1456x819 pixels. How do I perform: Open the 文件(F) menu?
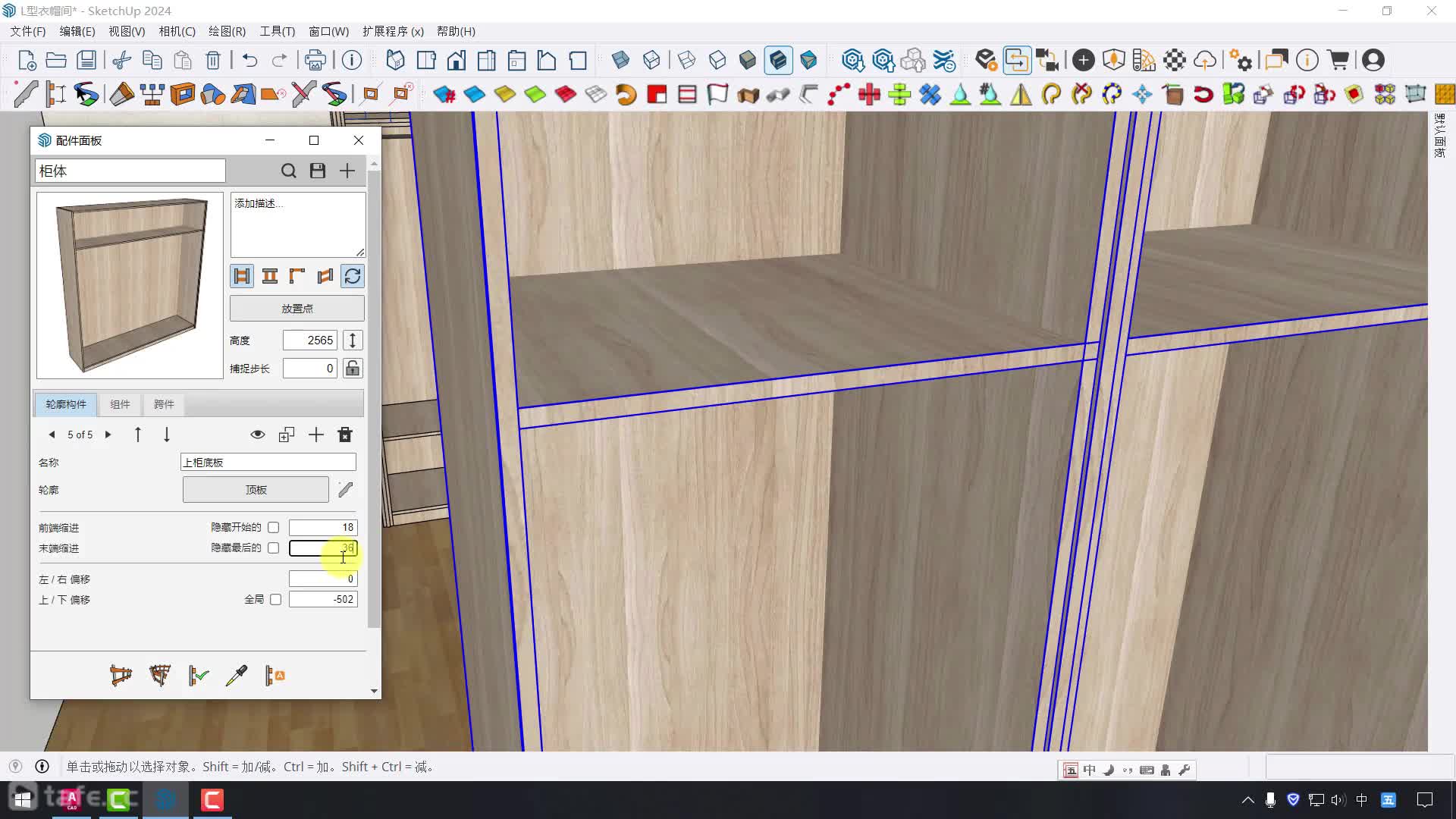27,31
